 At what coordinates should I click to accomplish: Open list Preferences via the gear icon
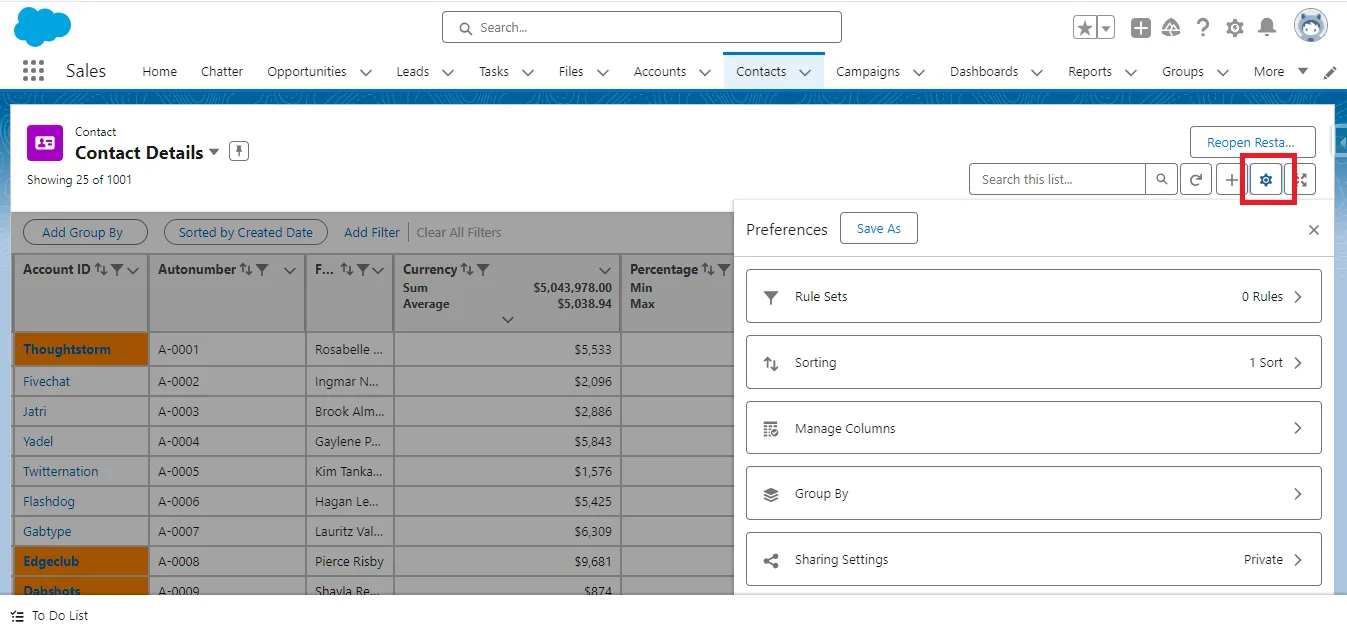point(1266,179)
